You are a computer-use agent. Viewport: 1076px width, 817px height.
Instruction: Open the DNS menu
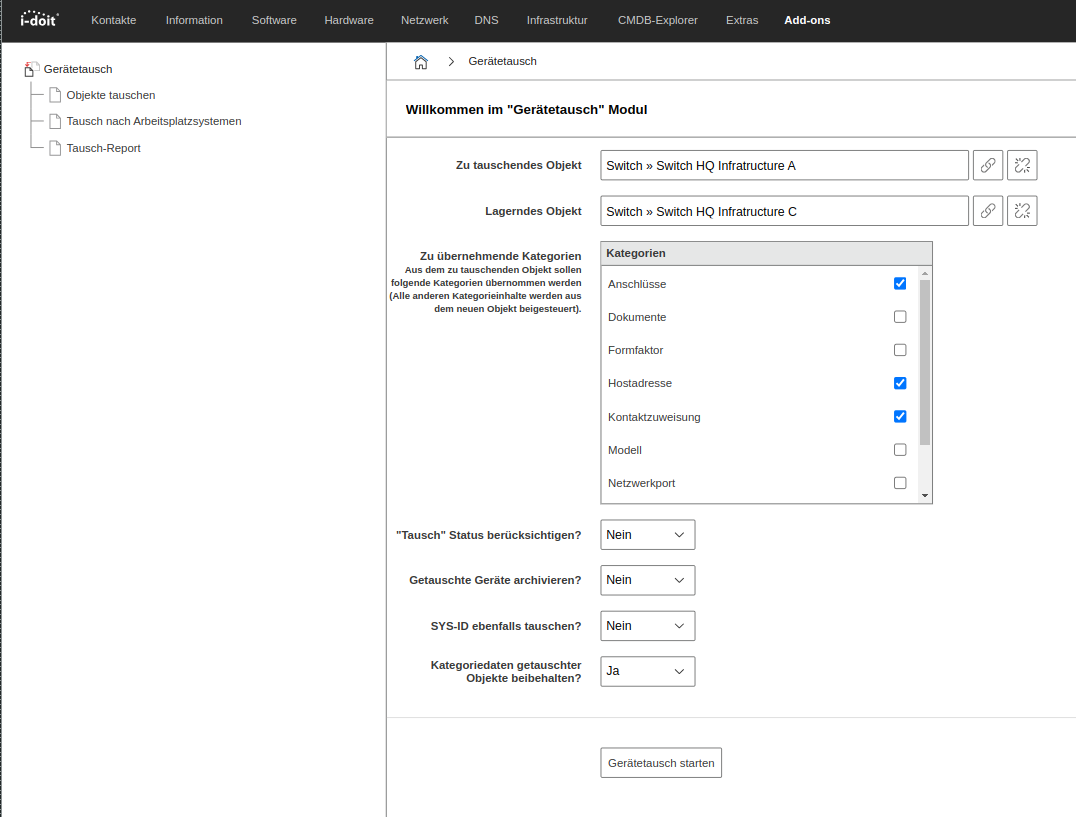click(487, 21)
